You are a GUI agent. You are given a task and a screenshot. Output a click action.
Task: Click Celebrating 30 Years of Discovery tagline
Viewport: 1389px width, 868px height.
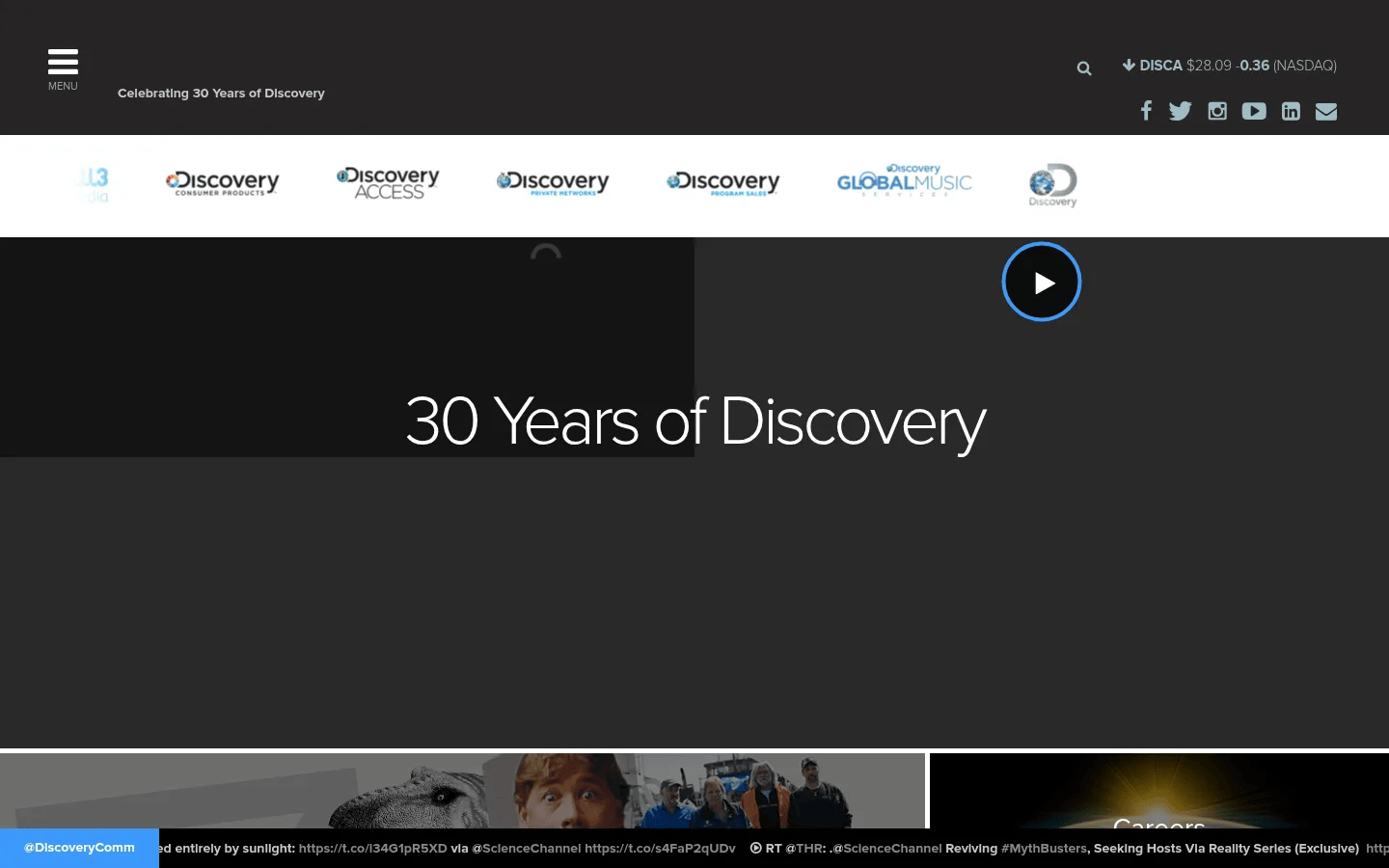221,94
